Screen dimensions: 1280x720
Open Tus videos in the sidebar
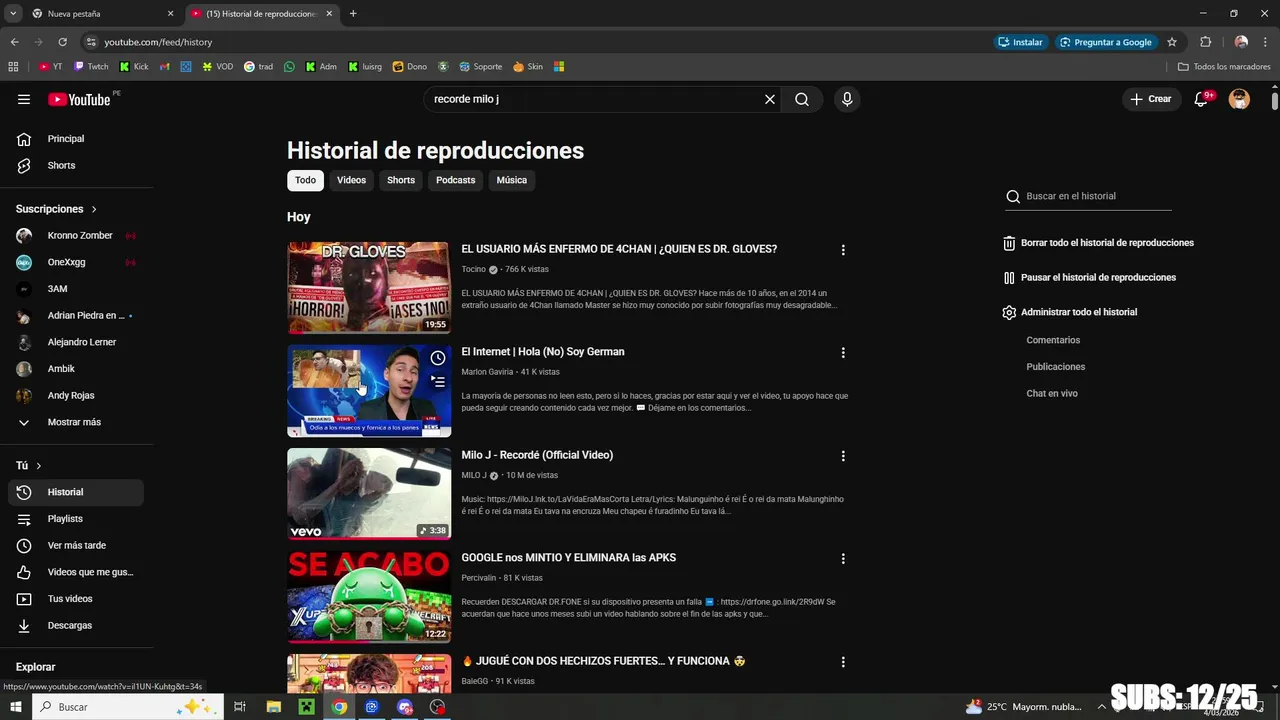click(x=76, y=599)
